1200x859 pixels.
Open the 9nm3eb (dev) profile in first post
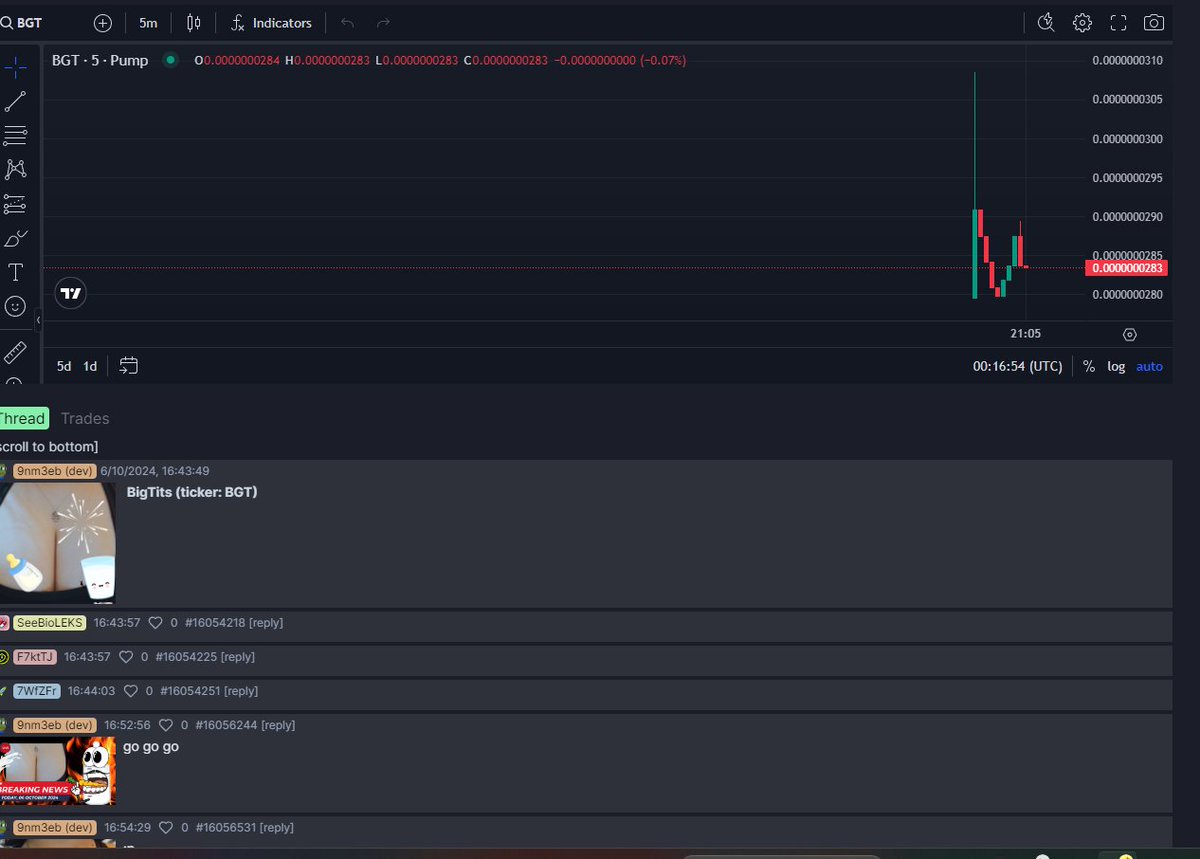(x=55, y=471)
